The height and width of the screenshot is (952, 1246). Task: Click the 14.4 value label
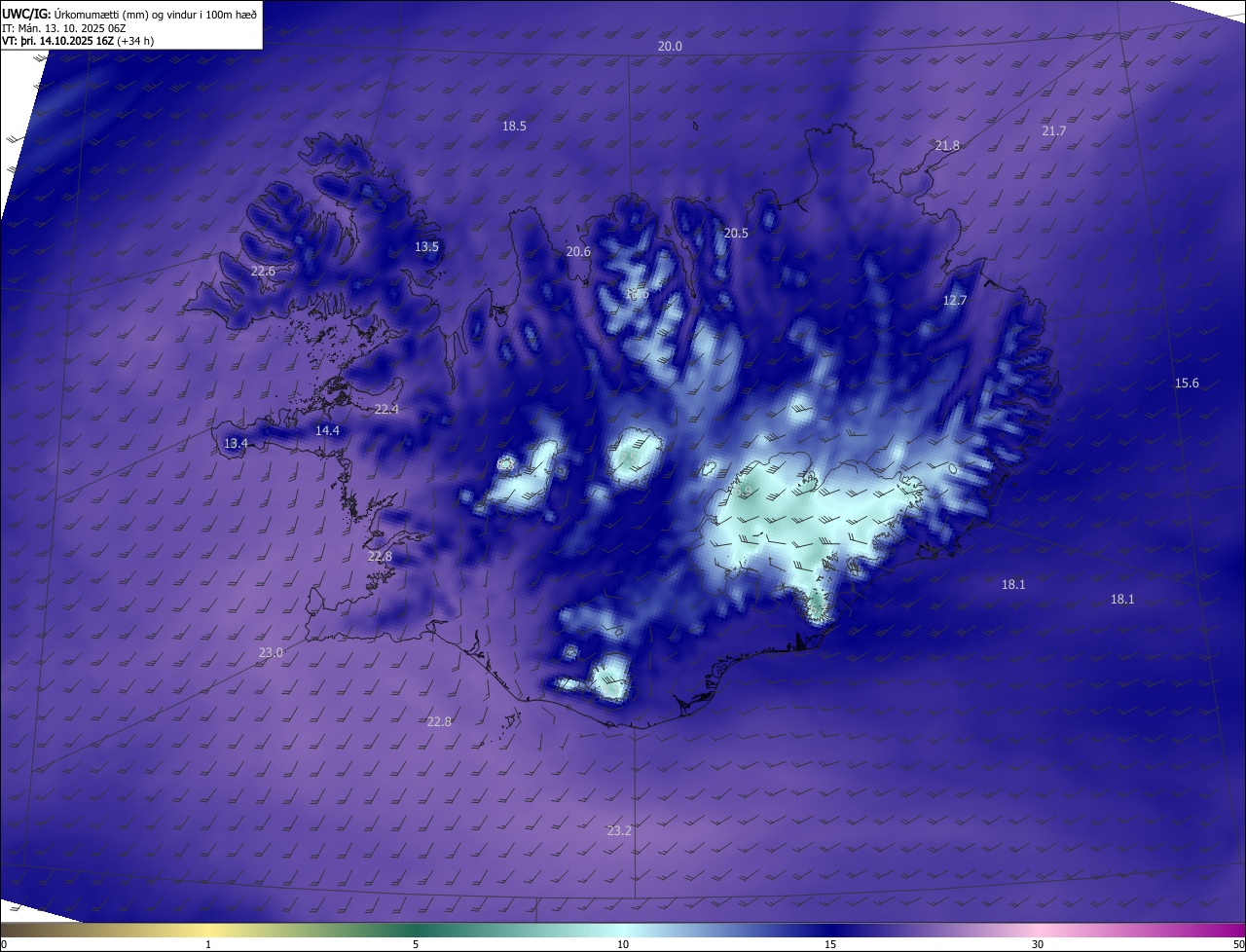pos(327,431)
